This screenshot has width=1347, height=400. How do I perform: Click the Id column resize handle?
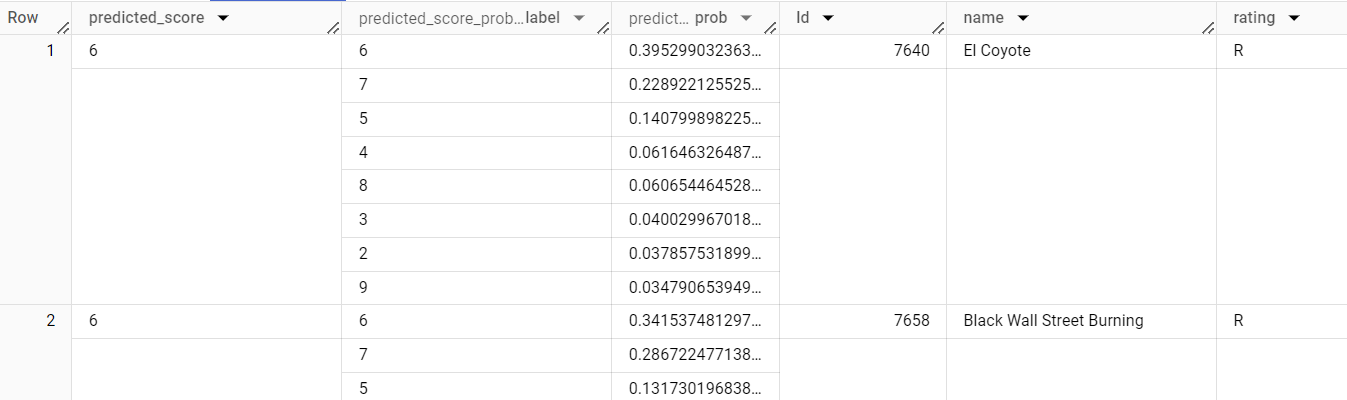939,28
